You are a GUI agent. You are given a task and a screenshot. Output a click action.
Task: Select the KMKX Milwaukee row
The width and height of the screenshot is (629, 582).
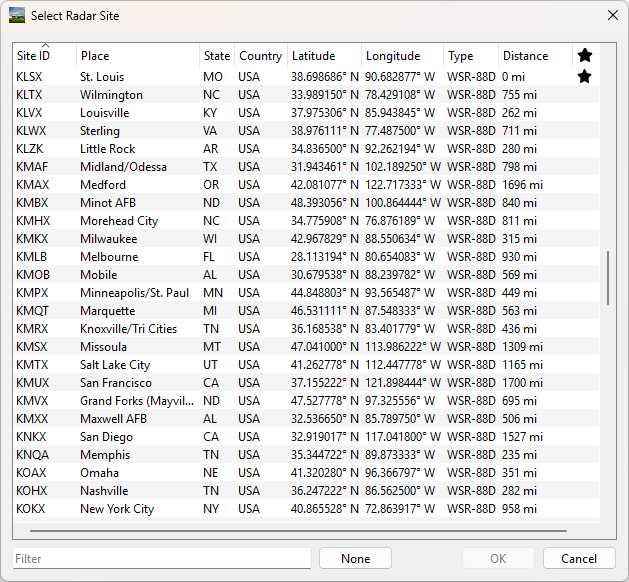click(306, 239)
